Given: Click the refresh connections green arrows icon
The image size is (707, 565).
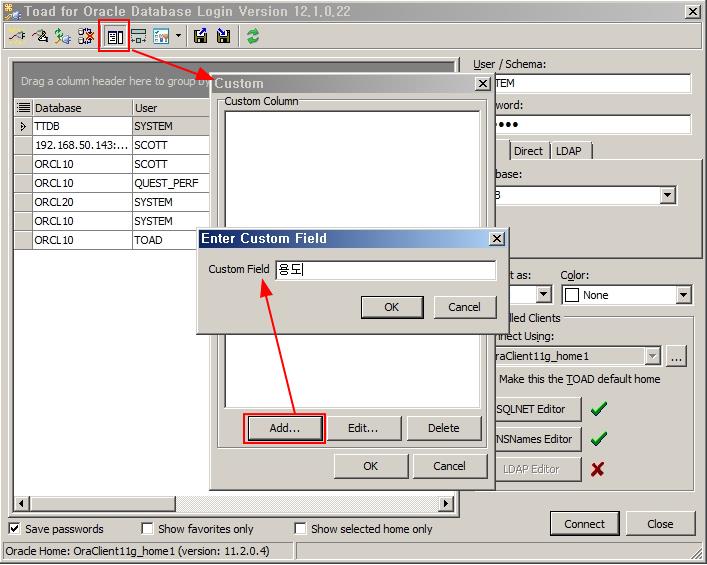Looking at the screenshot, I should coord(253,37).
